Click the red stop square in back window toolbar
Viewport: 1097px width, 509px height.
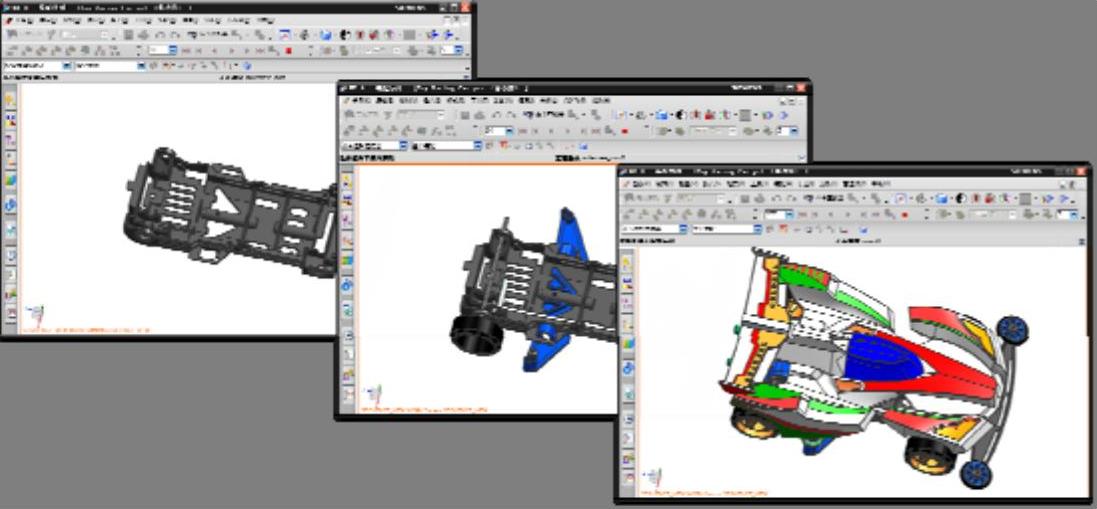[x=289, y=50]
